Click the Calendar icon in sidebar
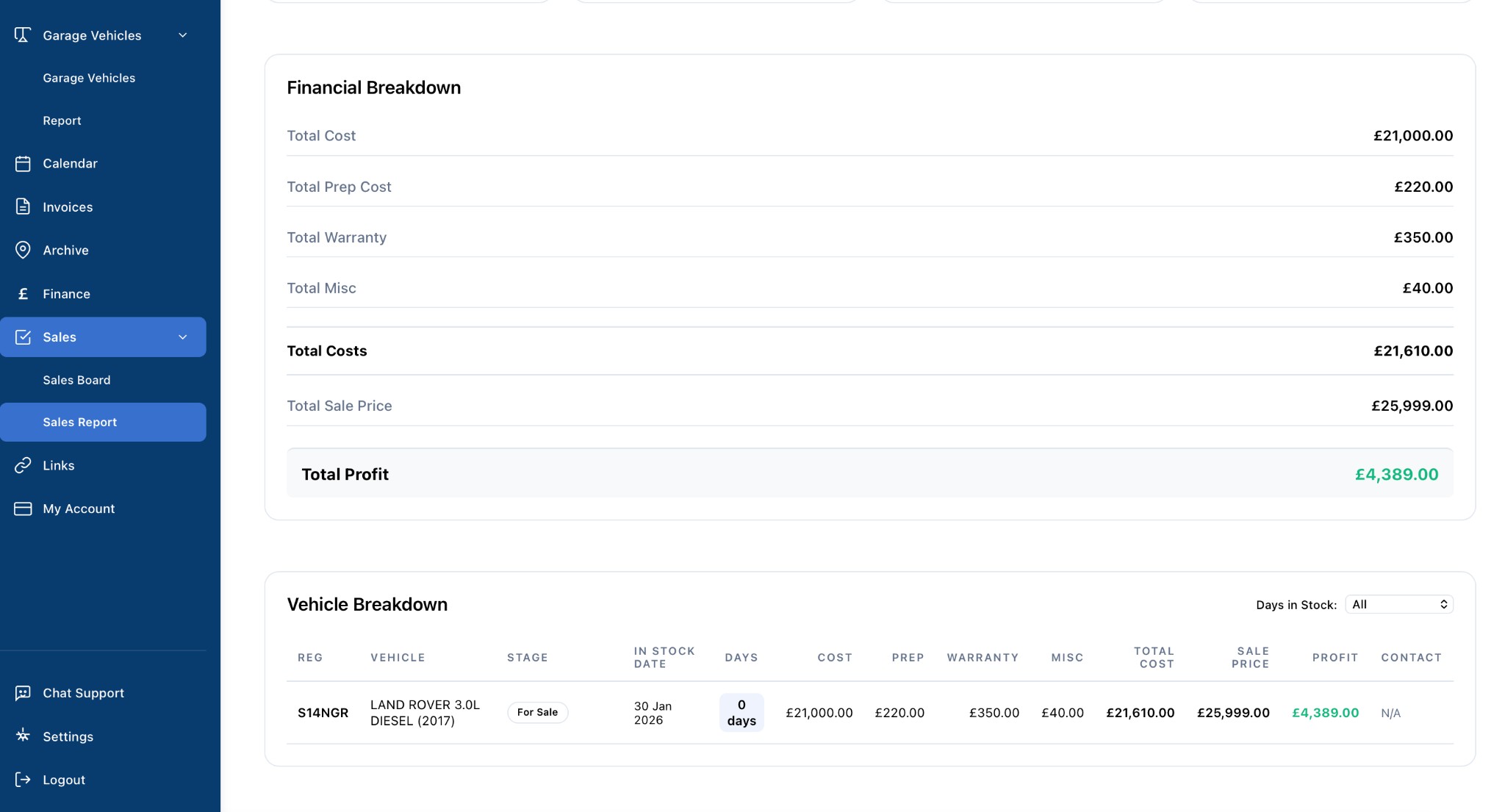The image size is (1505, 812). [23, 164]
